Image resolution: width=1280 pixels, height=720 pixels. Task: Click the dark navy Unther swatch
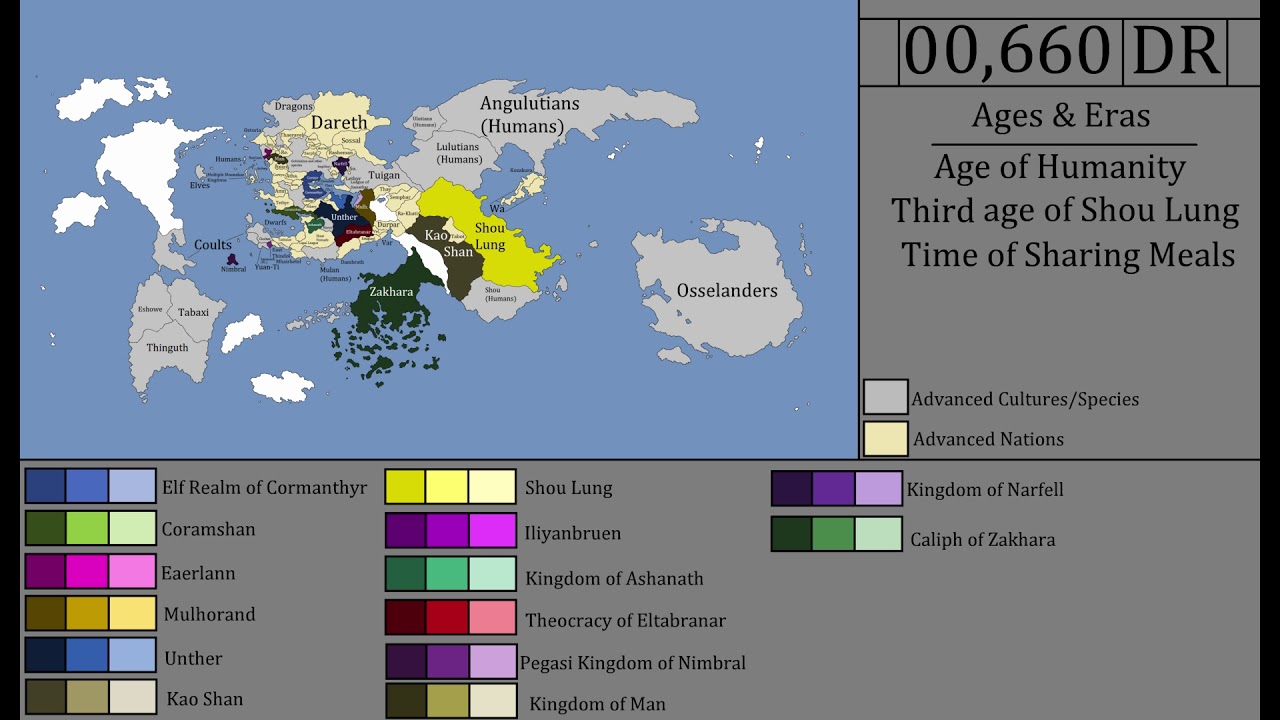(46, 655)
